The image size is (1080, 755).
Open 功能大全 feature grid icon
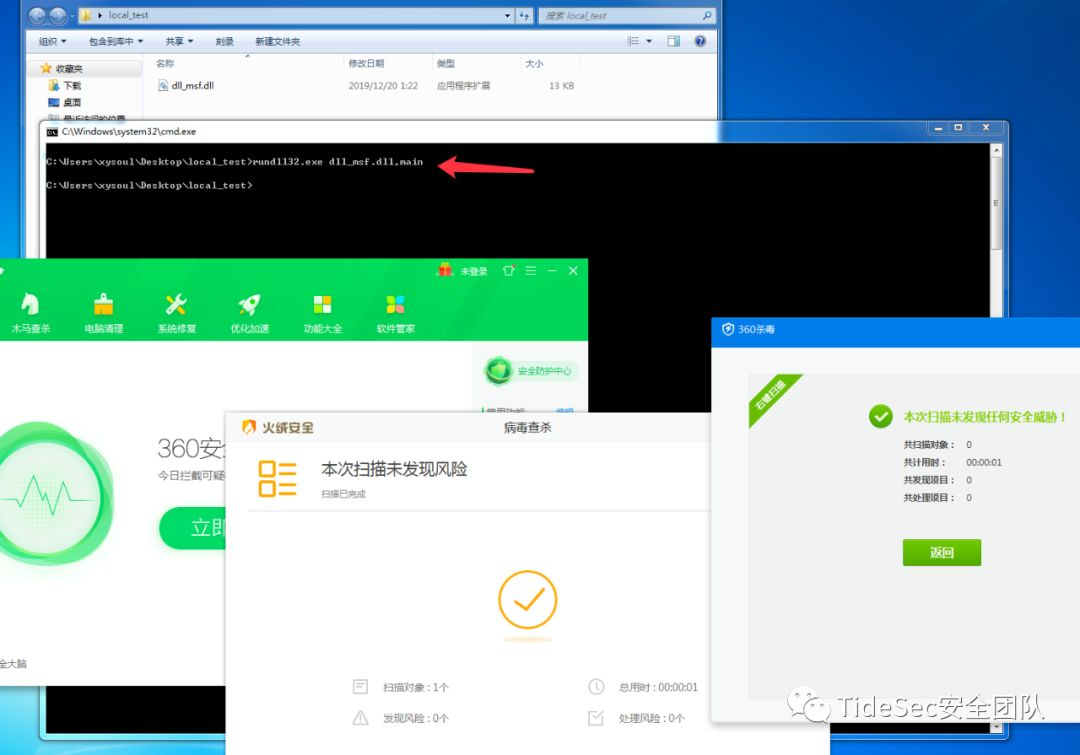(322, 313)
